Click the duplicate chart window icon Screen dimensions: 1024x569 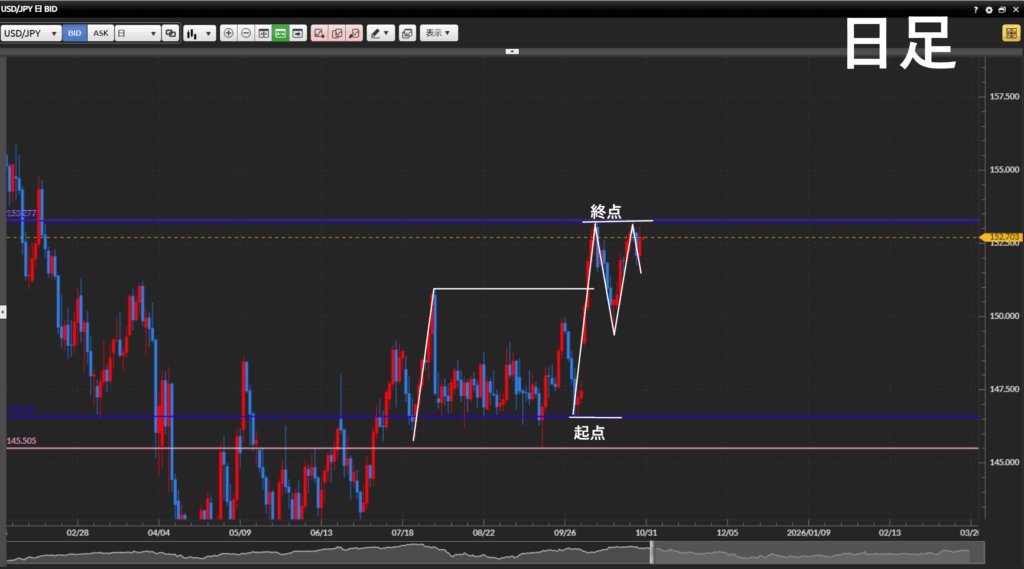point(407,33)
